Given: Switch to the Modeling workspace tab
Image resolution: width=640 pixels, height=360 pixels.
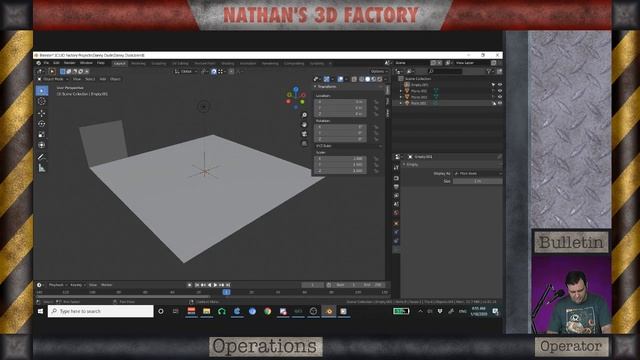Looking at the screenshot, I should point(138,64).
